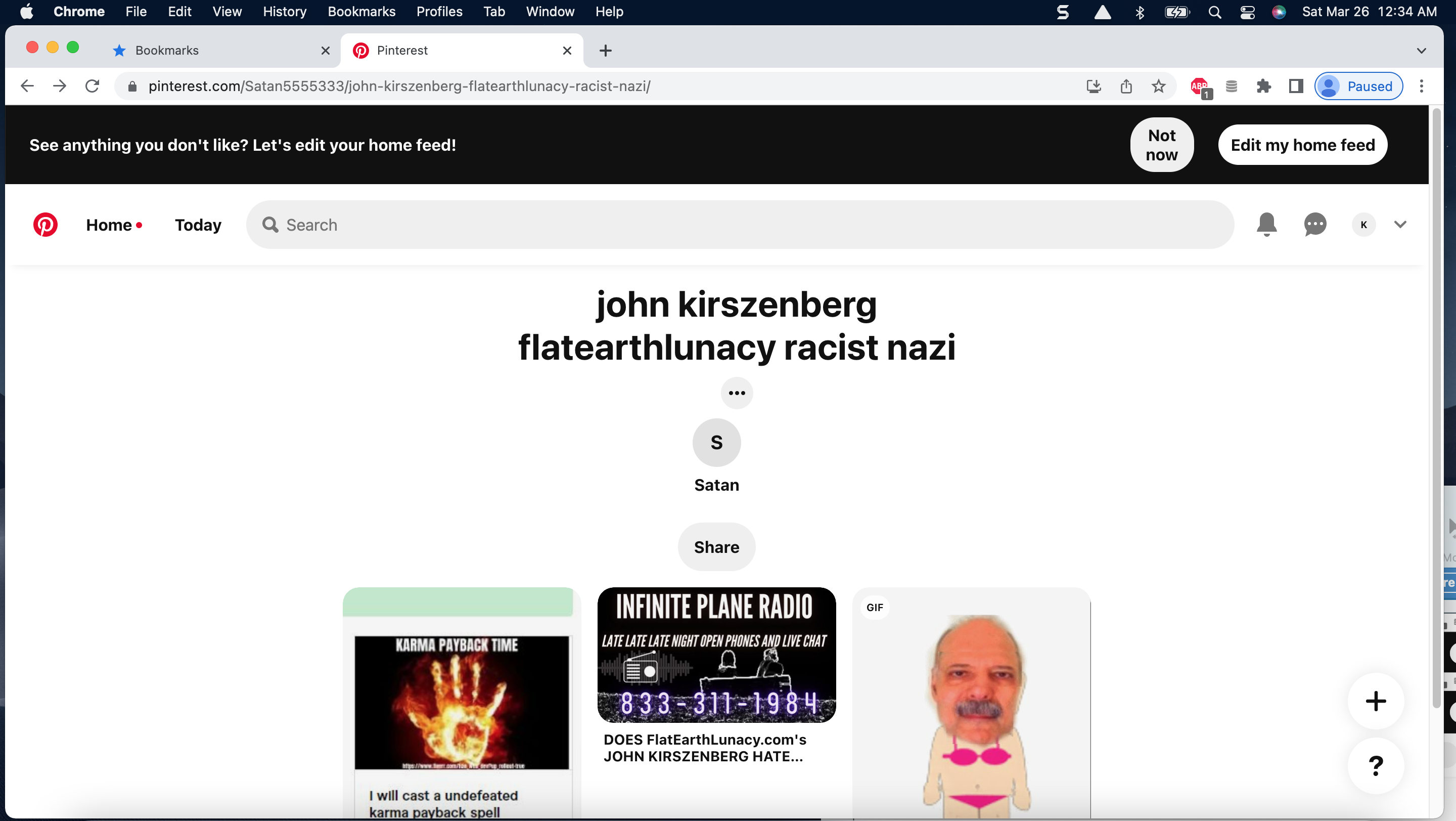Open the Profiles menu
1456x821 pixels.
point(439,11)
